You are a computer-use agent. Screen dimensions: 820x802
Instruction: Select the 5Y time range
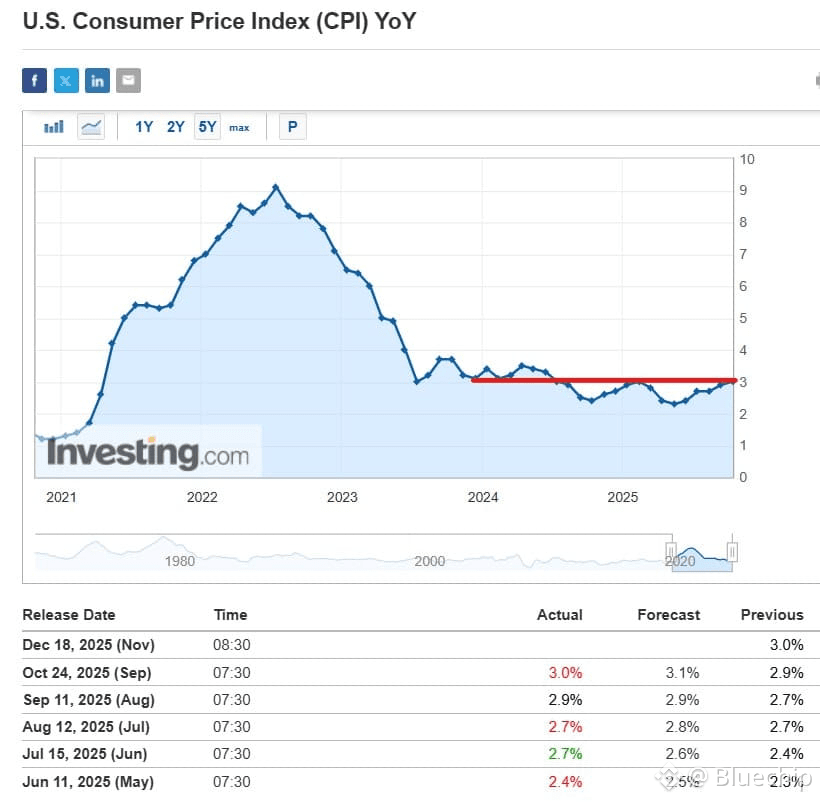207,127
